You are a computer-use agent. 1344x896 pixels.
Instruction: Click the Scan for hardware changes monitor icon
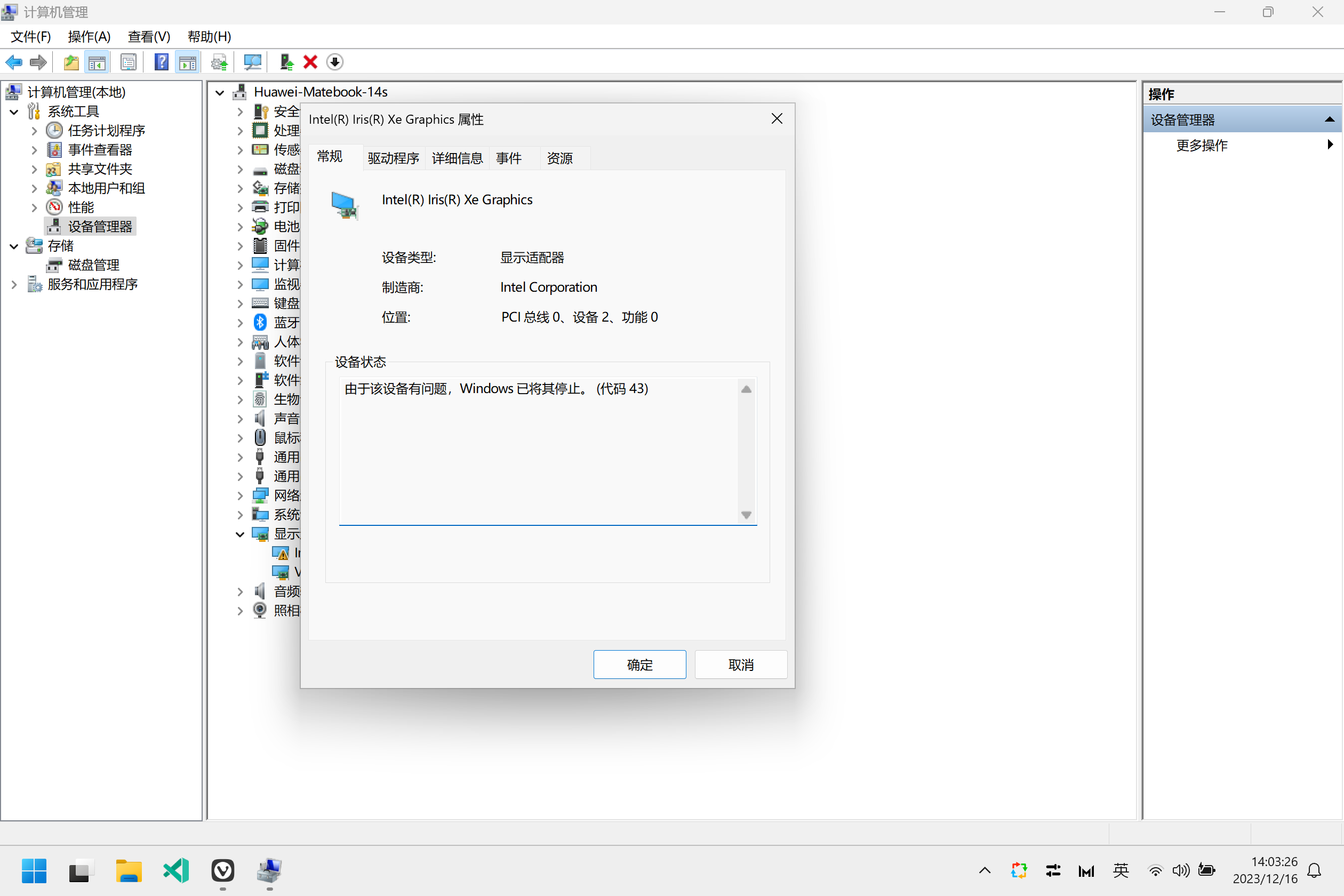(x=252, y=62)
